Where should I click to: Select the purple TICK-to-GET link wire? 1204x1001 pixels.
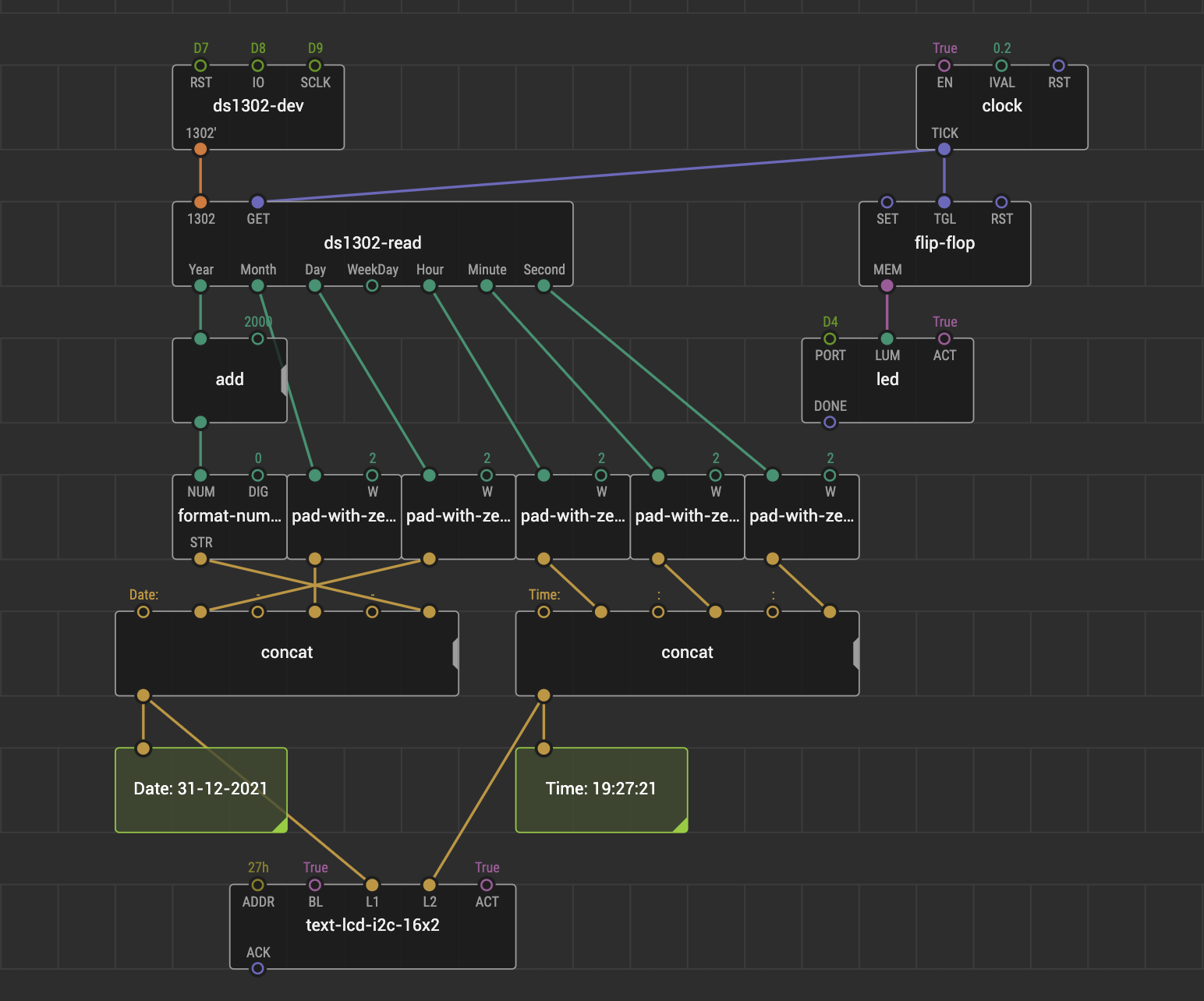600,175
